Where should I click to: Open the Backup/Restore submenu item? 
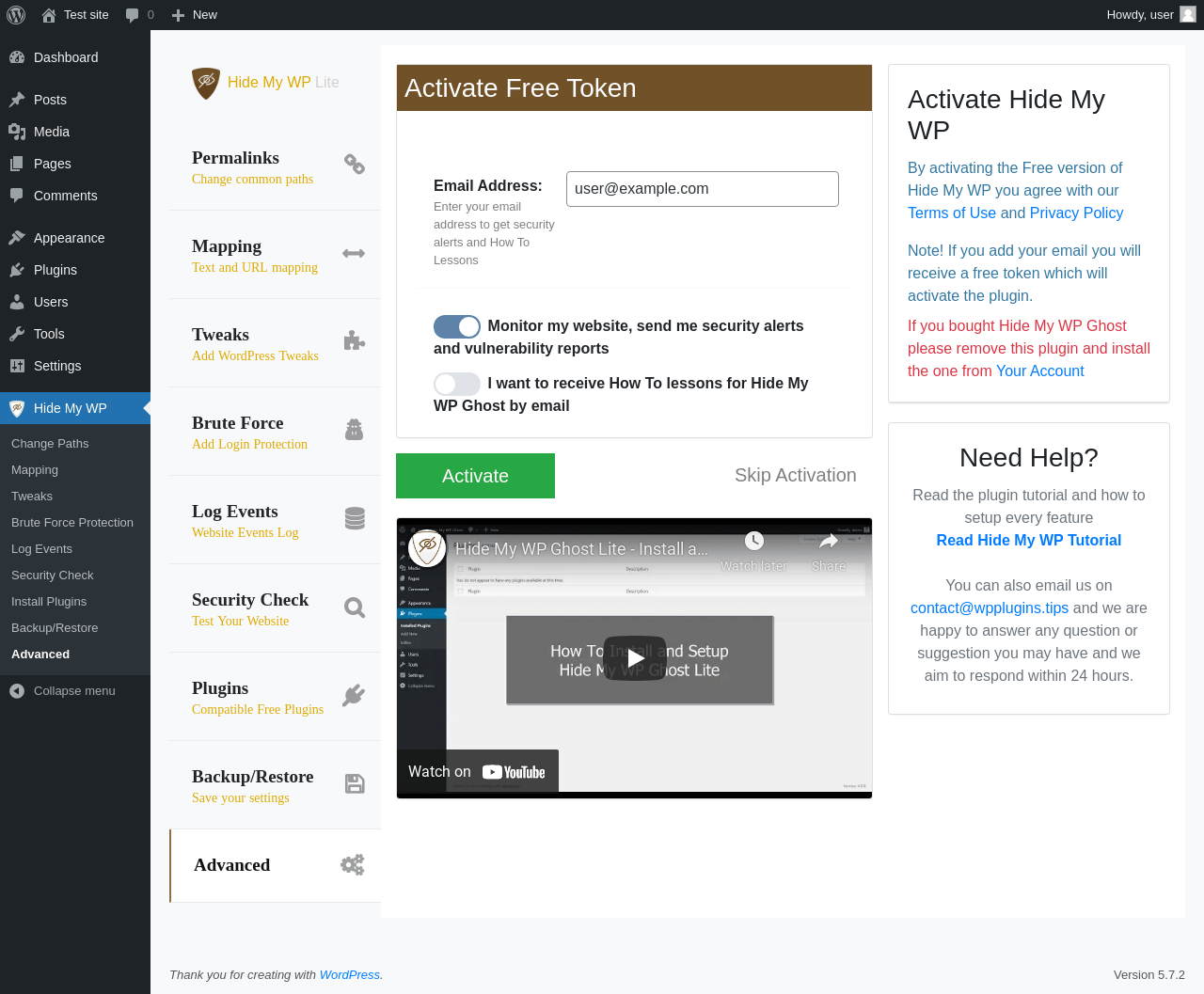click(55, 628)
